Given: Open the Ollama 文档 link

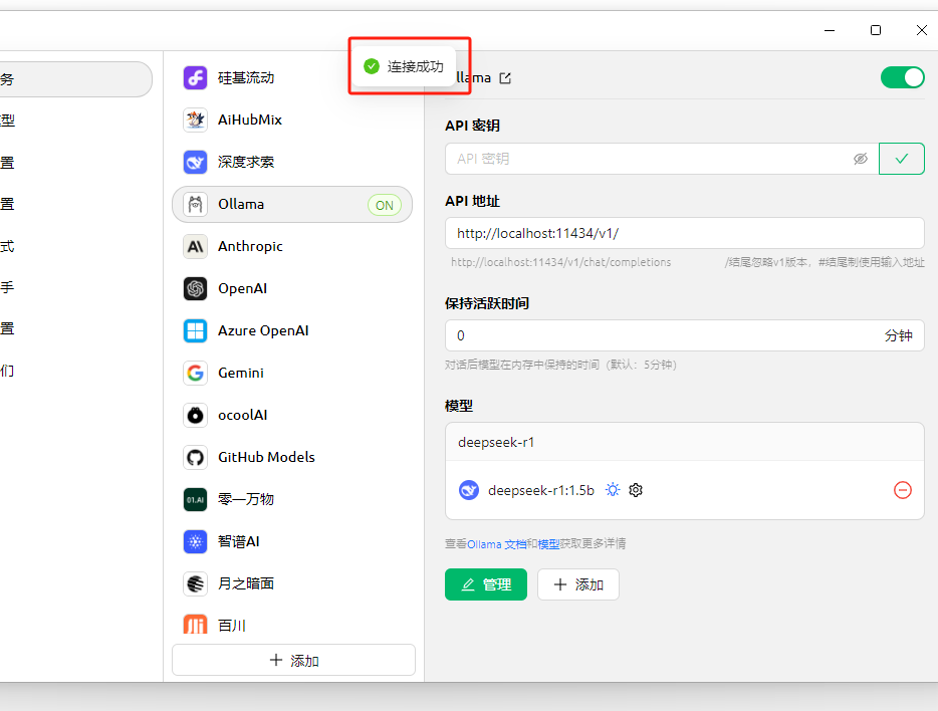Looking at the screenshot, I should (497, 544).
